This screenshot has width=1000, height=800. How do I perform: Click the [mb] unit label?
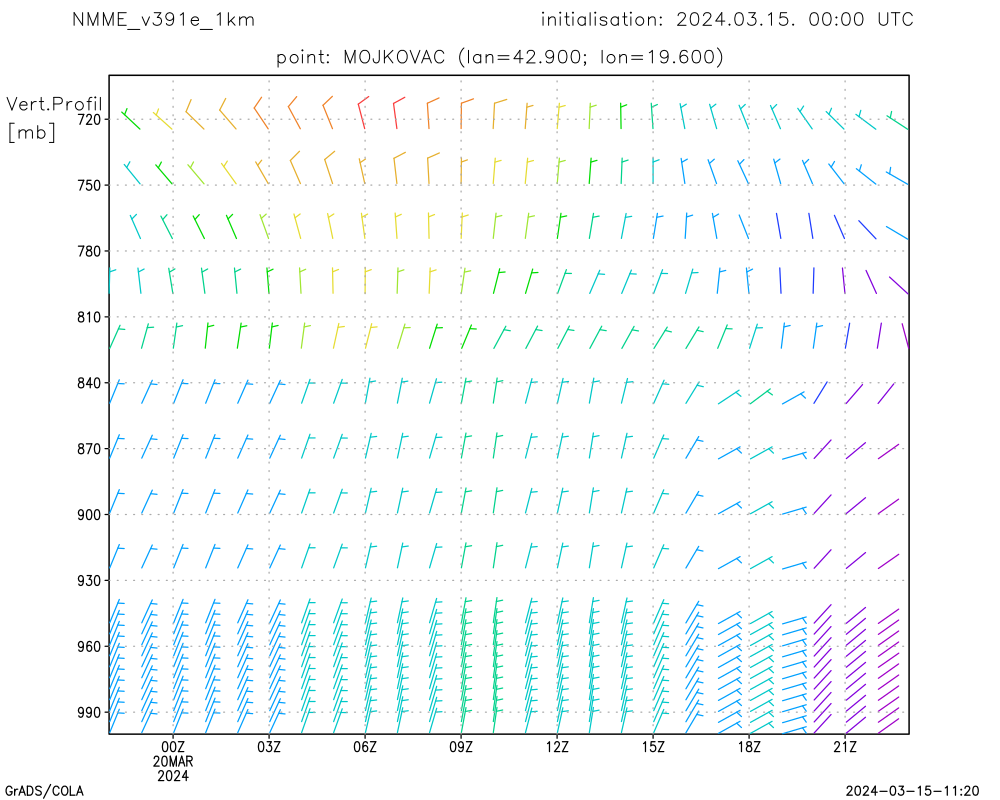click(x=31, y=132)
